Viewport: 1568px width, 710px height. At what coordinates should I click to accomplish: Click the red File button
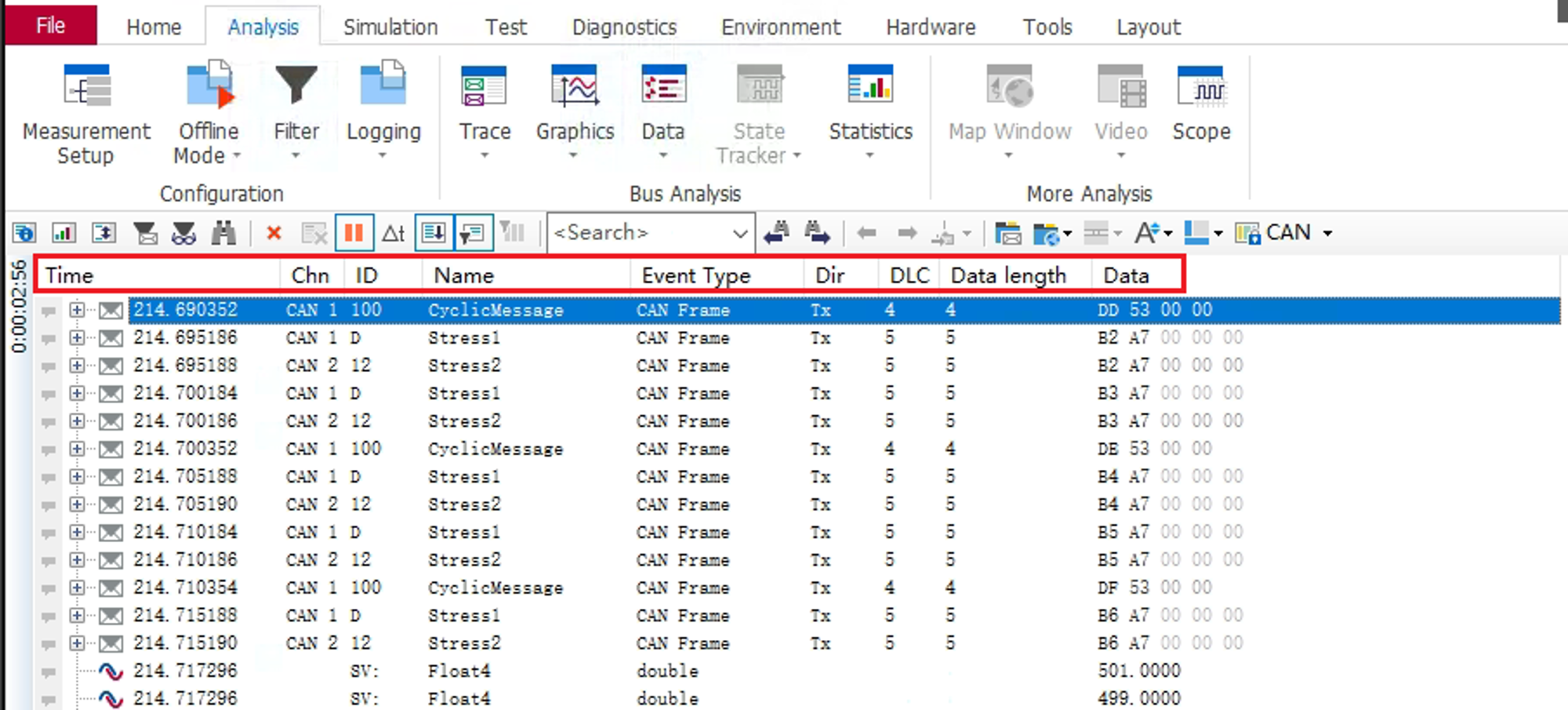coord(51,26)
